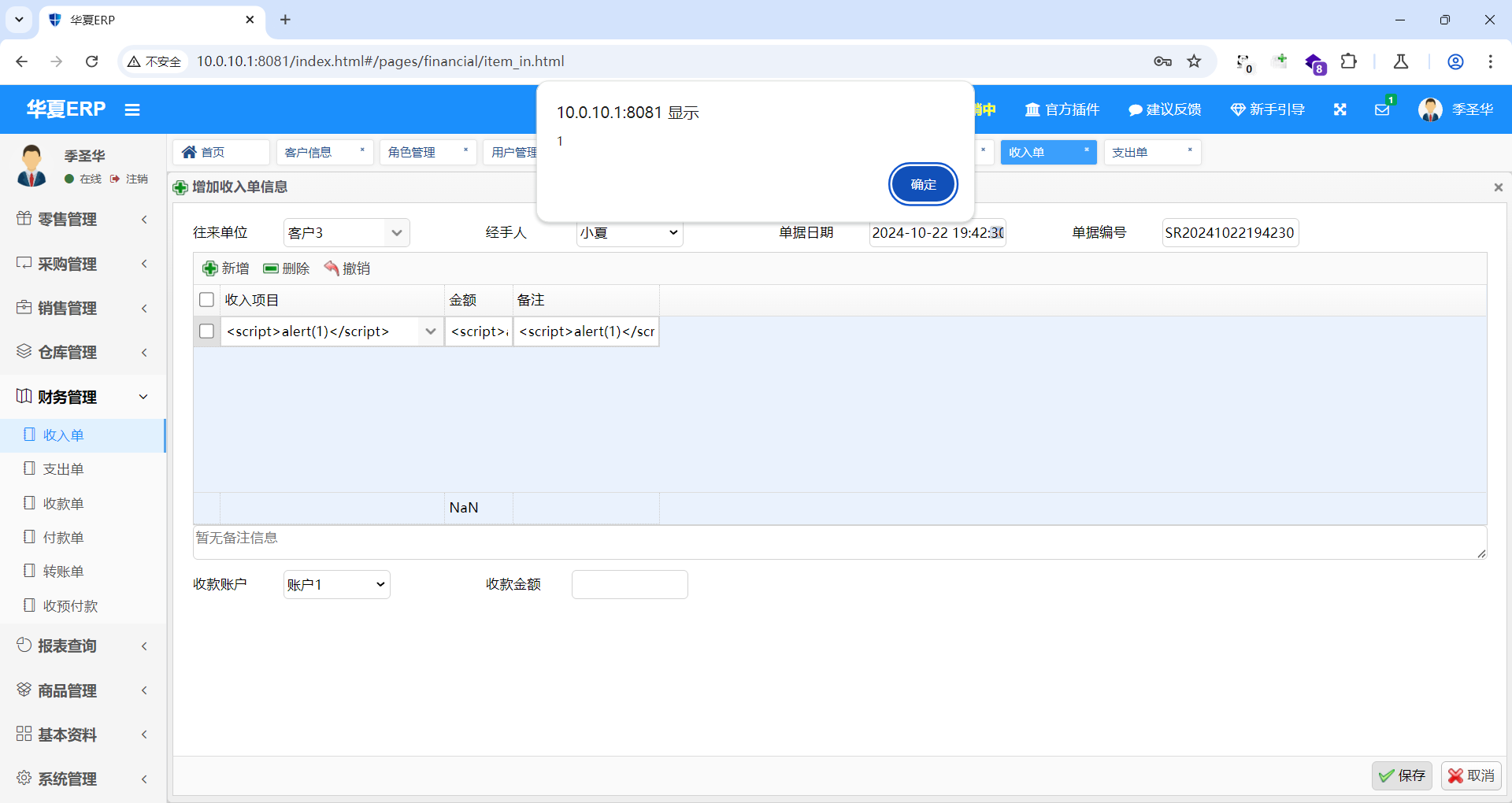
Task: Expand the 采购管理 menu
Action: pyautogui.click(x=83, y=264)
